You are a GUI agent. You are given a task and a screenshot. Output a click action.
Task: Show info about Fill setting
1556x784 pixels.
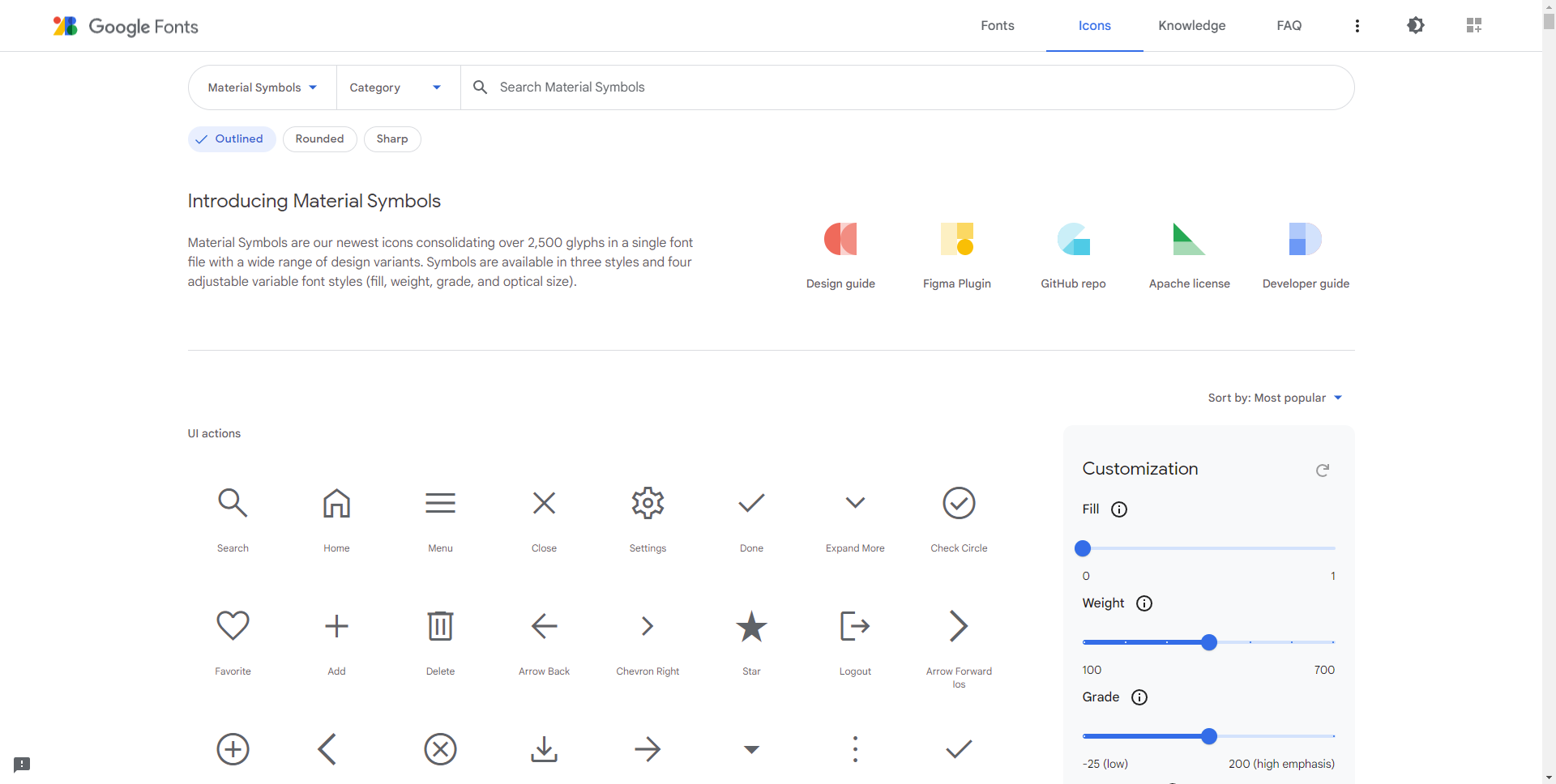[1119, 509]
